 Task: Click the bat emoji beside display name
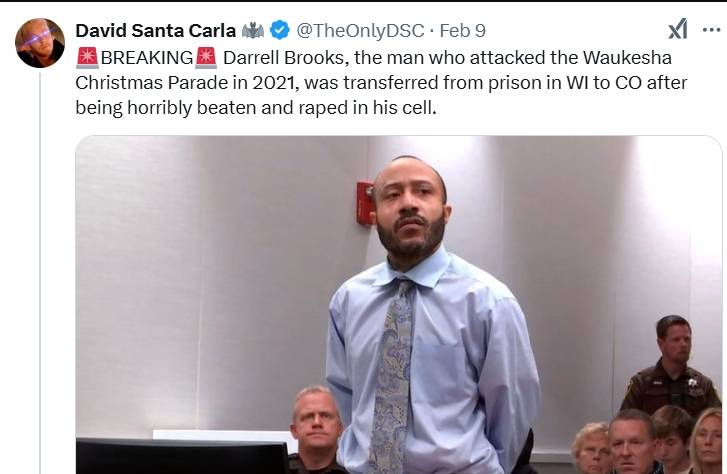[x=253, y=31]
